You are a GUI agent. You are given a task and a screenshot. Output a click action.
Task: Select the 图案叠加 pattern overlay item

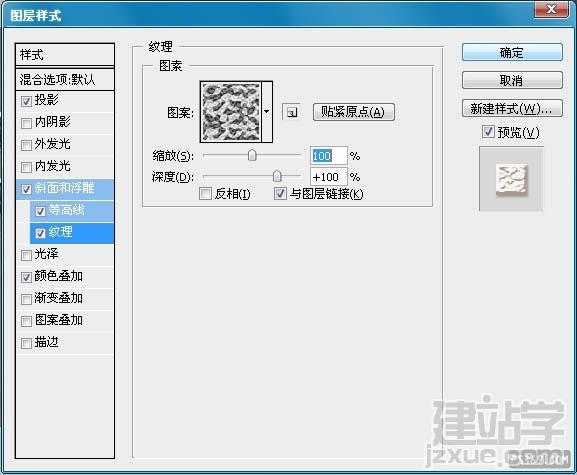click(x=65, y=320)
